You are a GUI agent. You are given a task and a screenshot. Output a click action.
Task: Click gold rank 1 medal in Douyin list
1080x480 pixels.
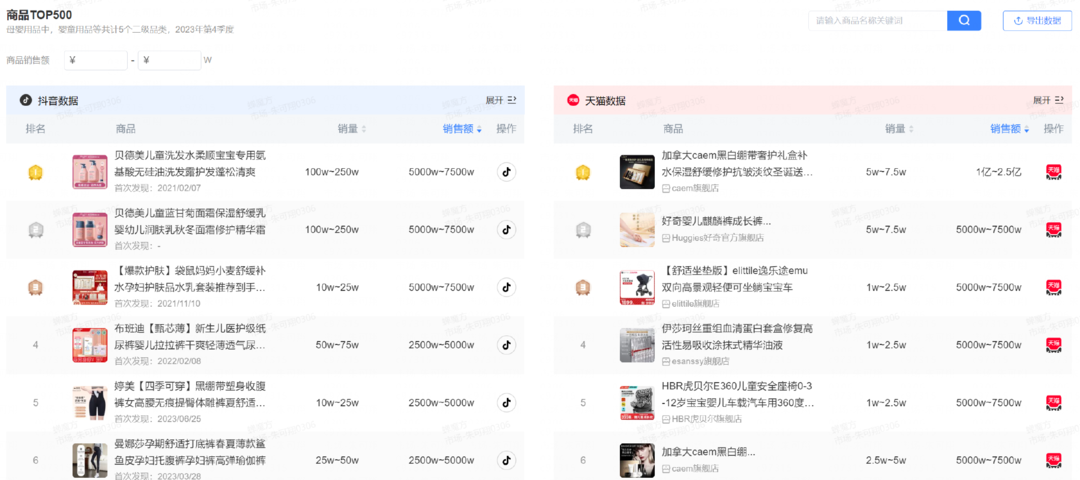click(35, 173)
